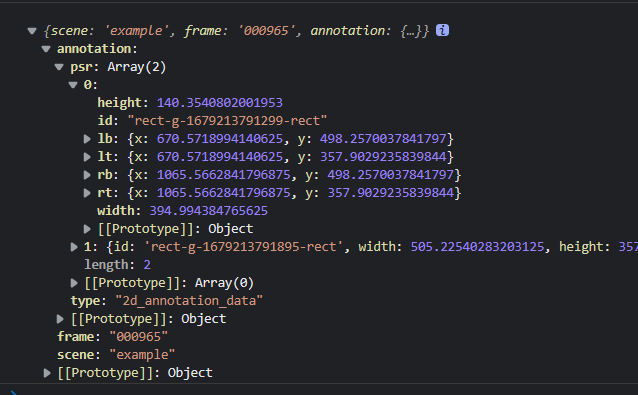Image resolution: width=638 pixels, height=395 pixels.
Task: Click the scene value "example" row
Action: 116,355
